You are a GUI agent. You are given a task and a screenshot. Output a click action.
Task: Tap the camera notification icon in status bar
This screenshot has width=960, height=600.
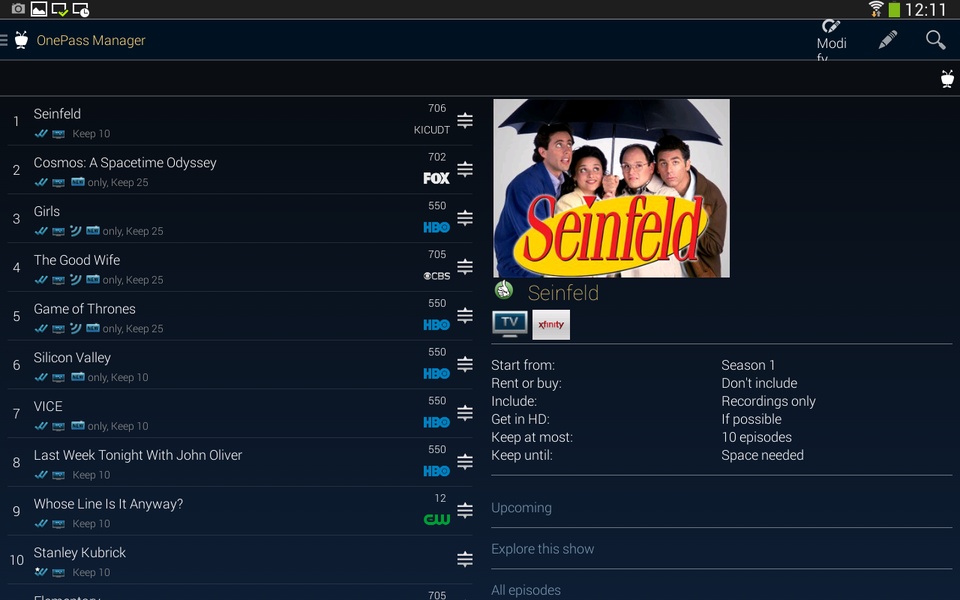(x=18, y=9)
